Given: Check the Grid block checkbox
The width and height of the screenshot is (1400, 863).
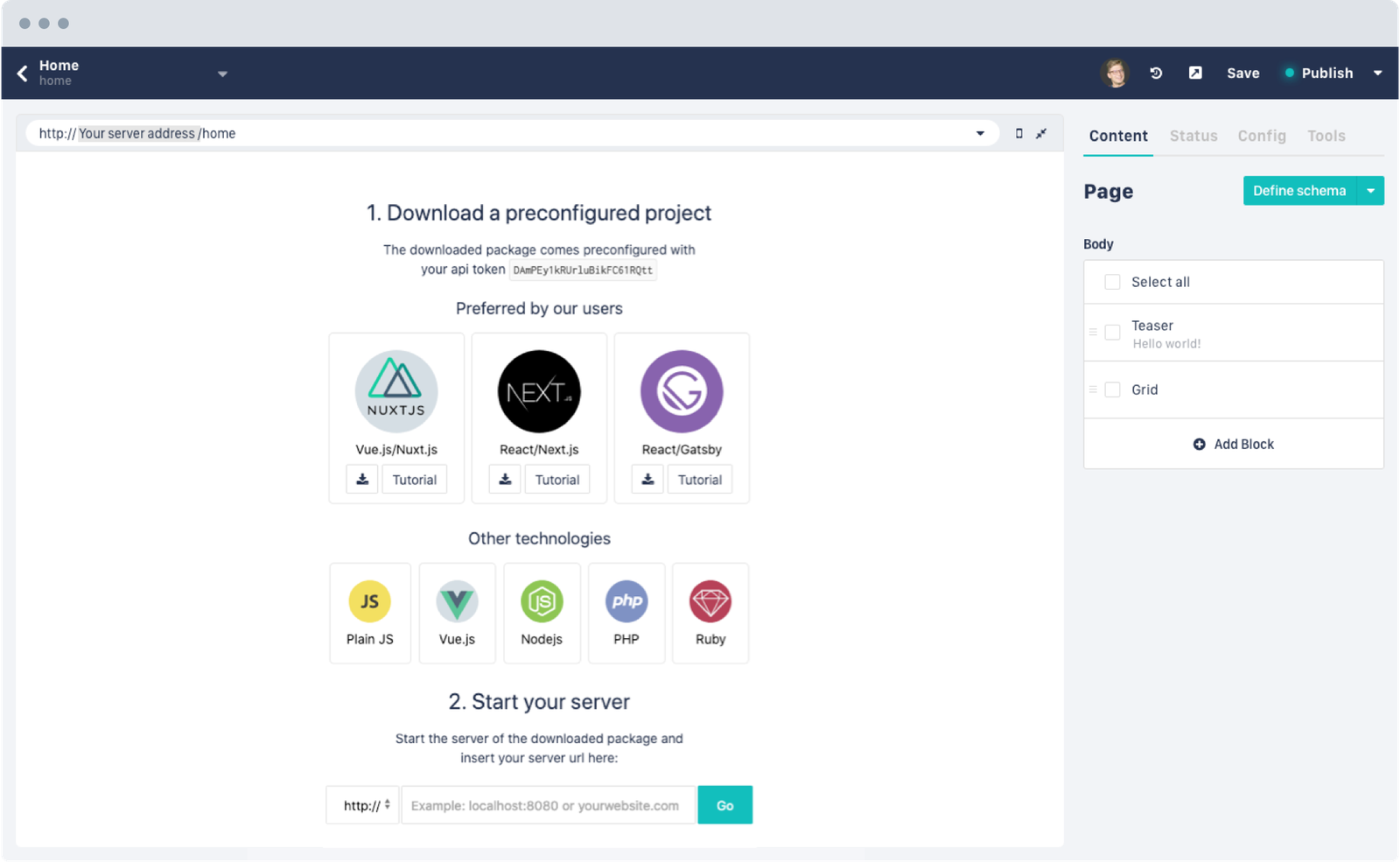Looking at the screenshot, I should [1112, 389].
